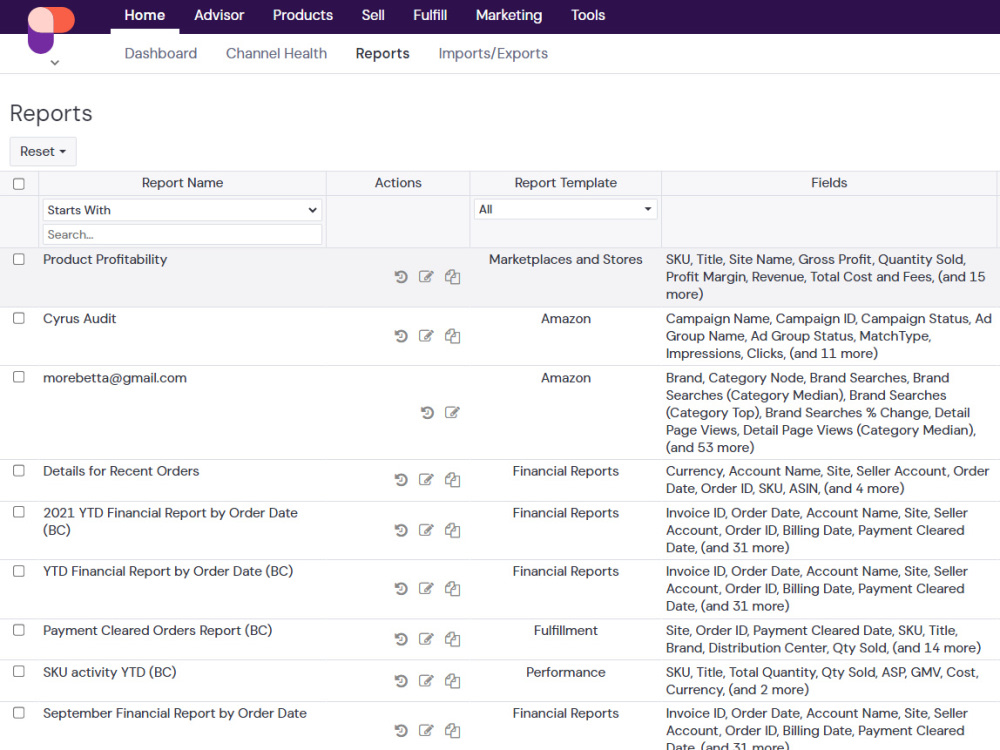Screen dimensions: 1000x750
Task: Copy Payment Cleared Orders Report (BC)
Action: pyautogui.click(x=452, y=639)
